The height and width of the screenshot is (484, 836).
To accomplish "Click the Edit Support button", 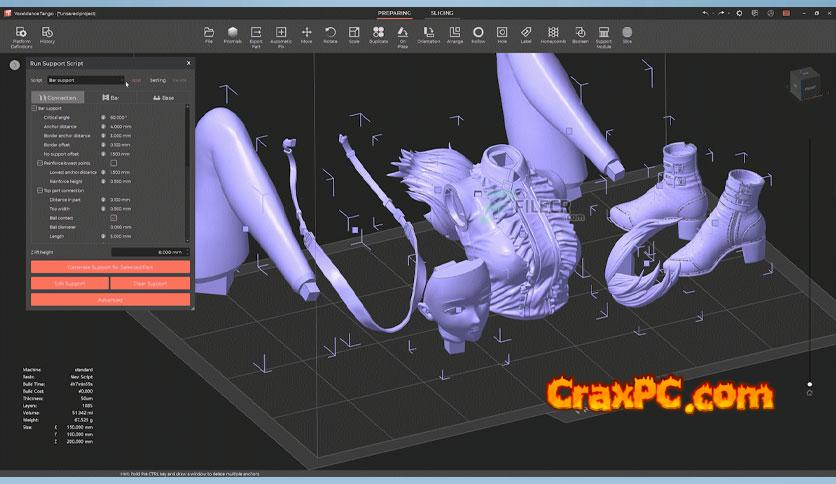I will [70, 284].
